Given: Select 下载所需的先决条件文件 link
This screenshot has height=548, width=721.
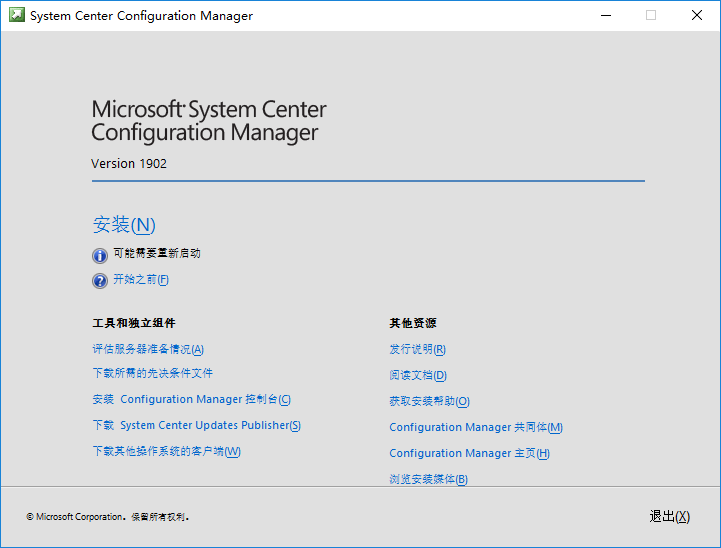Looking at the screenshot, I should pos(153,373).
